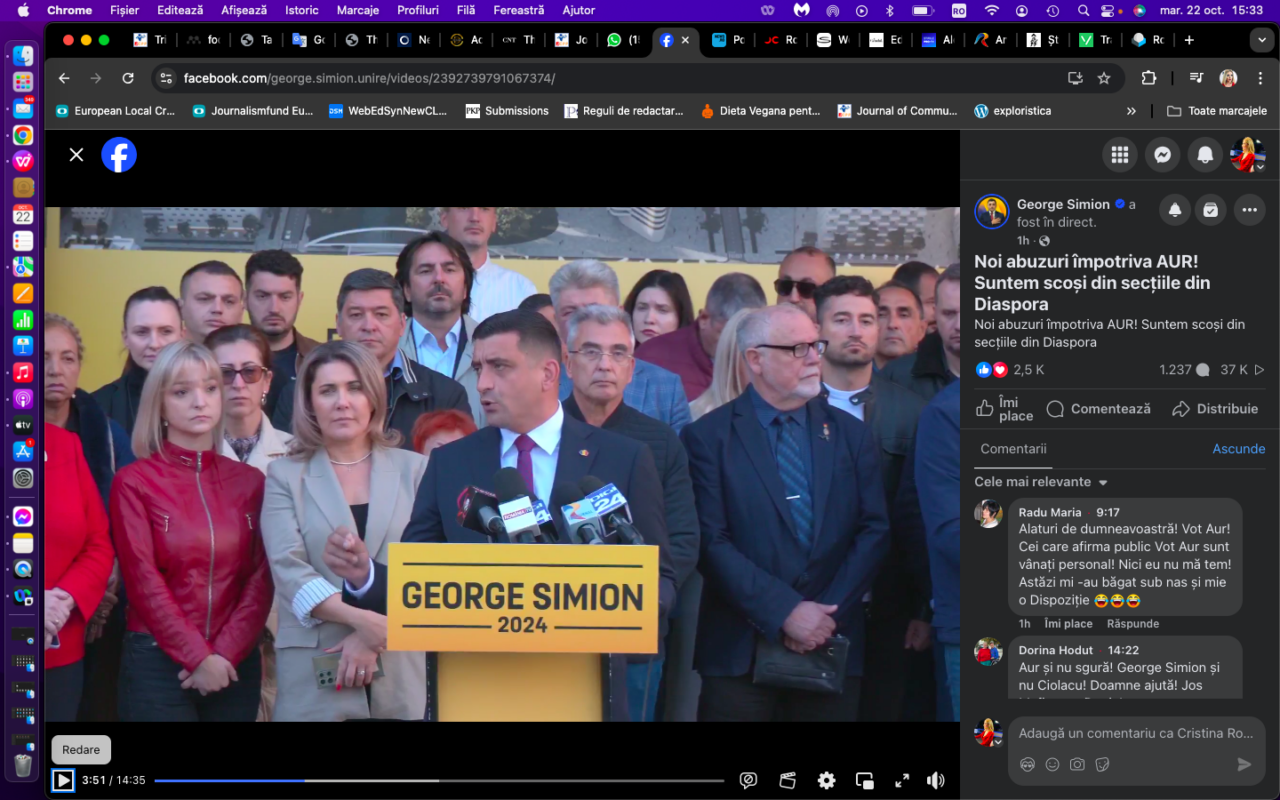Open Radu Maria's profile name
Screen dimensions: 1280x800
pos(1050,512)
